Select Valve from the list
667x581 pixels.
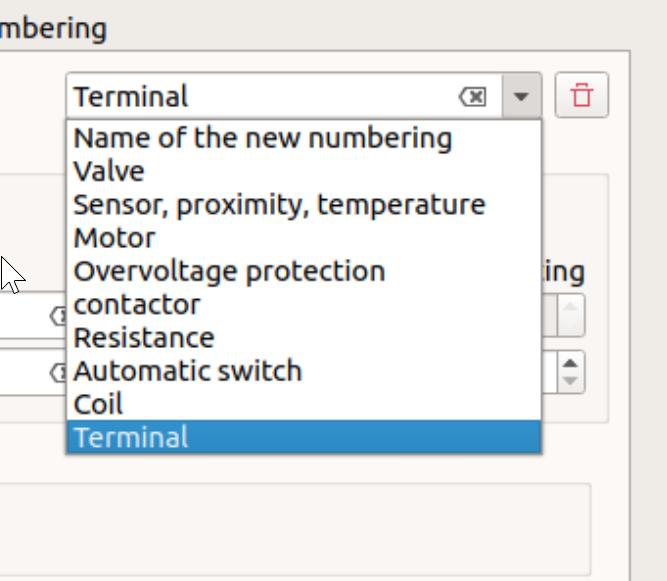109,171
